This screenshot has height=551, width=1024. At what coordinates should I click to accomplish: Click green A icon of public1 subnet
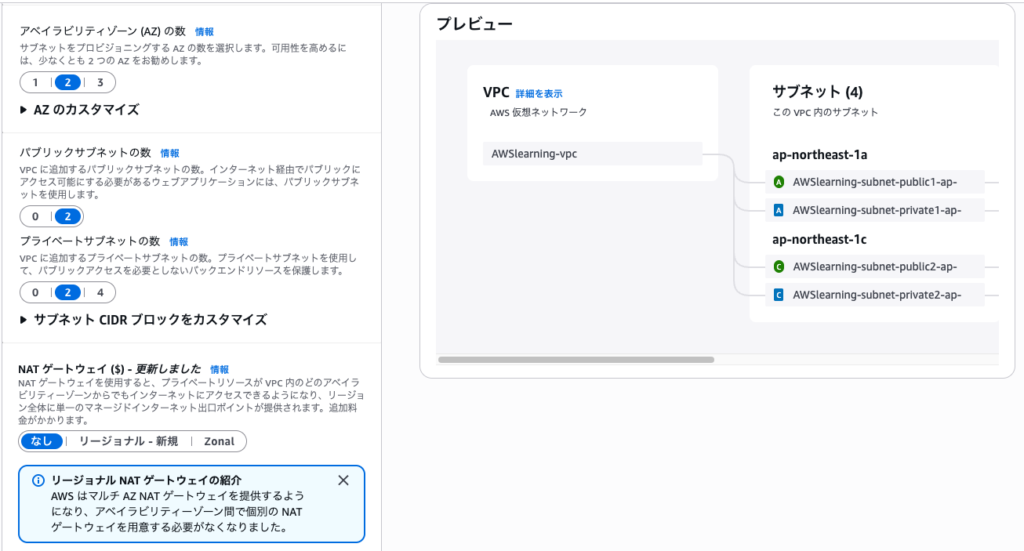point(779,183)
